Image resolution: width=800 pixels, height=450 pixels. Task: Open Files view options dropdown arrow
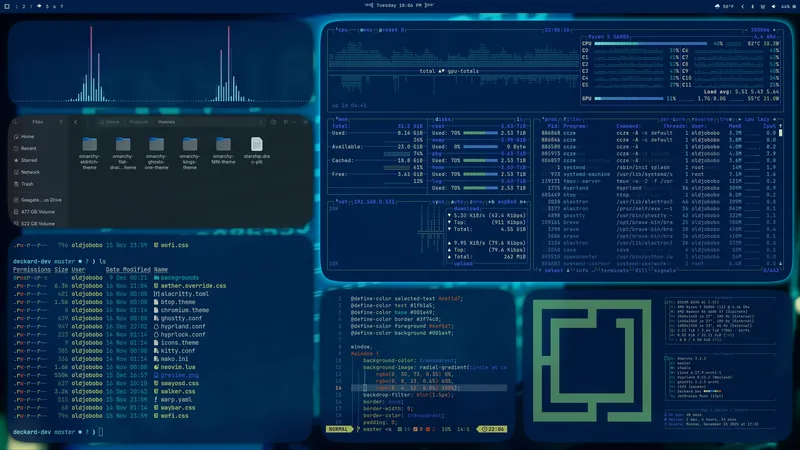pos(294,122)
